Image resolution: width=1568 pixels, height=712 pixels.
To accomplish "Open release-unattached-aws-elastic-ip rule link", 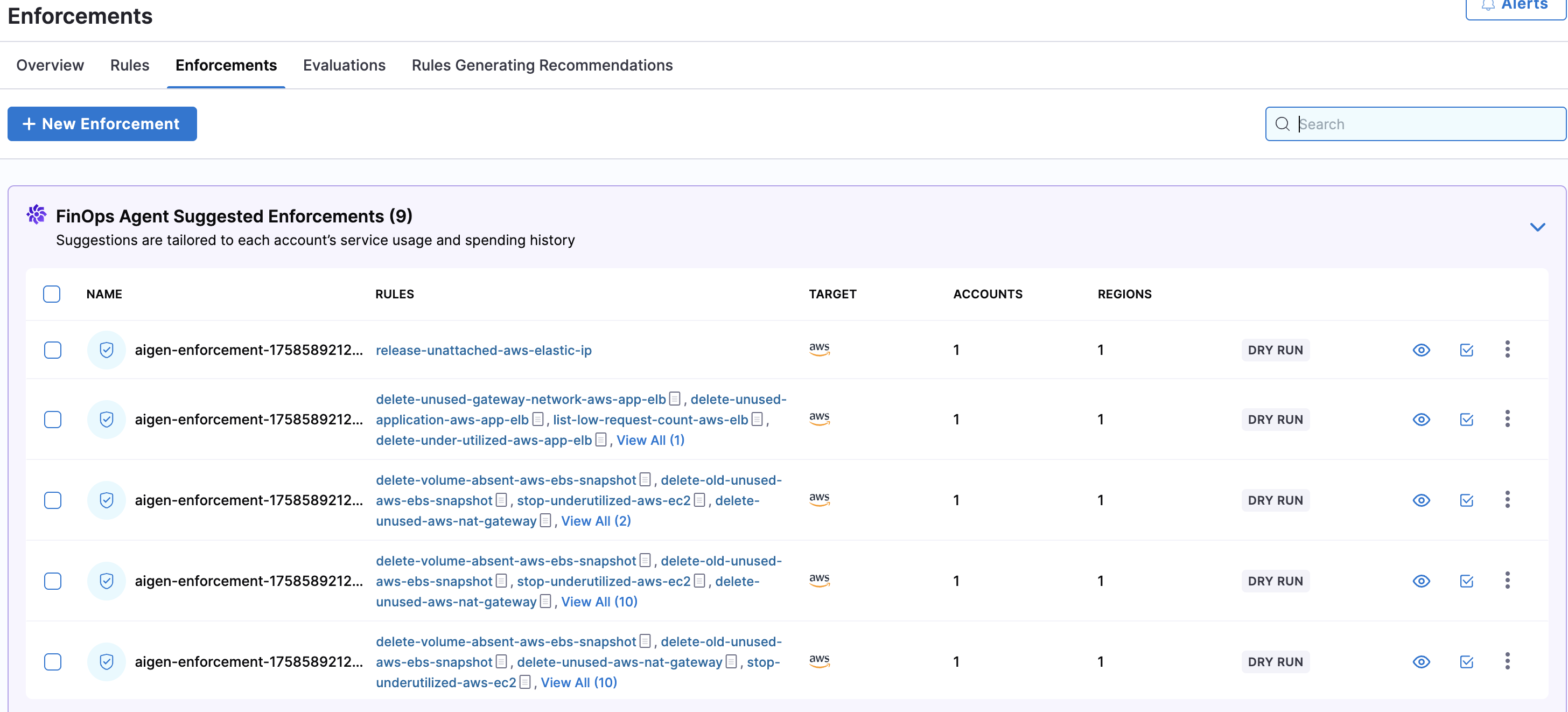I will tap(484, 351).
